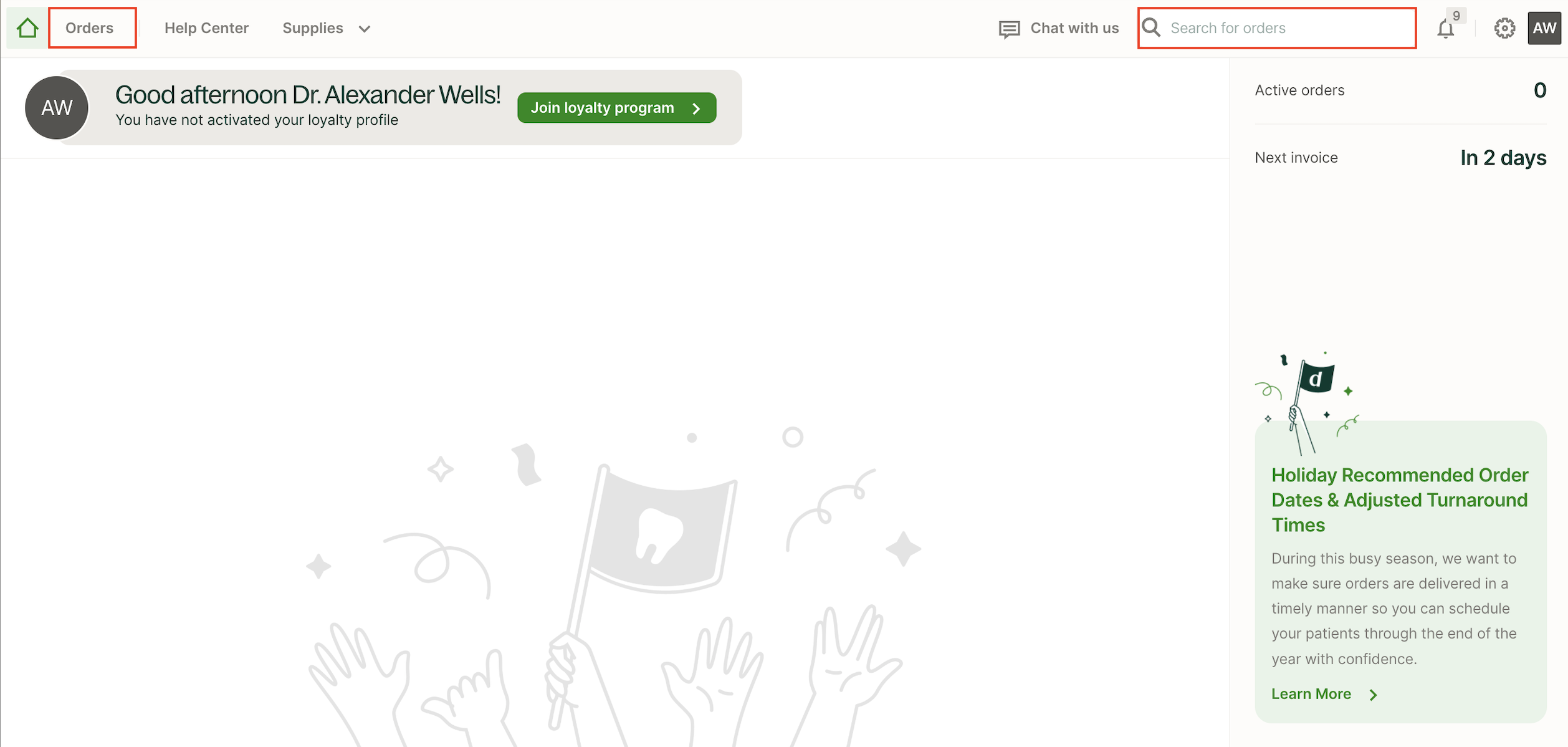This screenshot has height=747, width=1568.
Task: Click the search magnifier icon
Action: pyautogui.click(x=1152, y=28)
